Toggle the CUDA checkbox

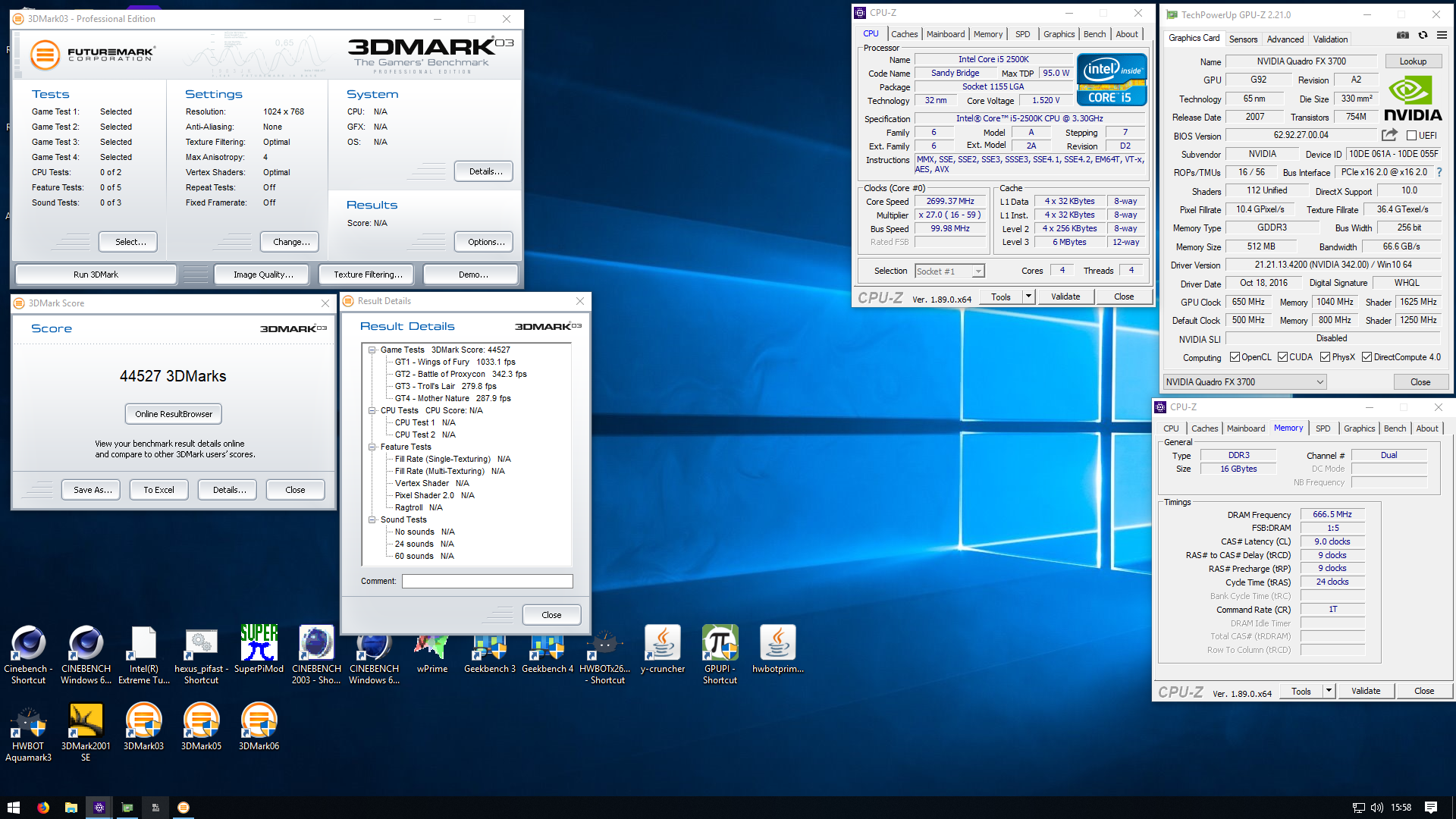pyautogui.click(x=1282, y=357)
